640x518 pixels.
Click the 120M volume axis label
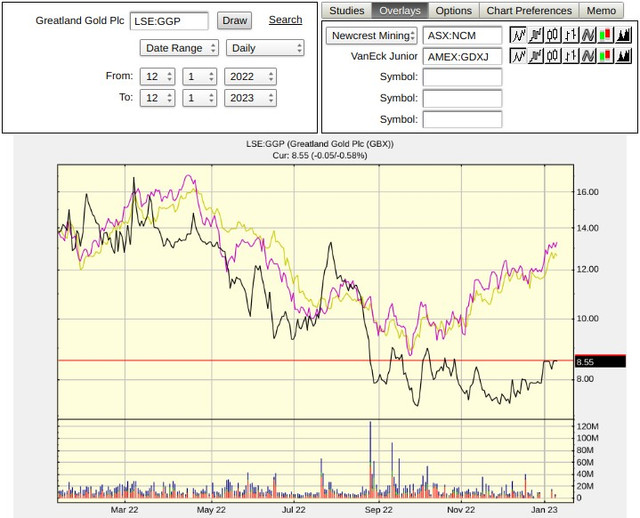click(x=587, y=427)
